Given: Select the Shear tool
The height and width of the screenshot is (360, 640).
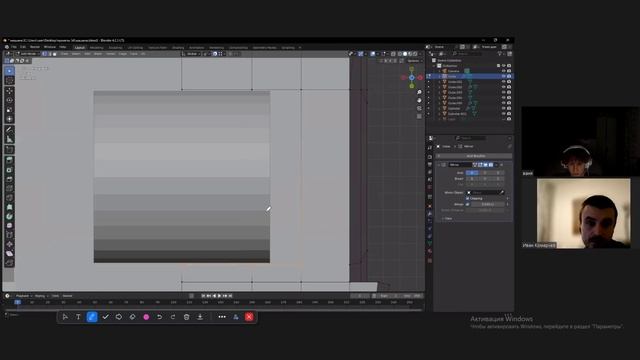Looking at the screenshot, I should [9, 254].
